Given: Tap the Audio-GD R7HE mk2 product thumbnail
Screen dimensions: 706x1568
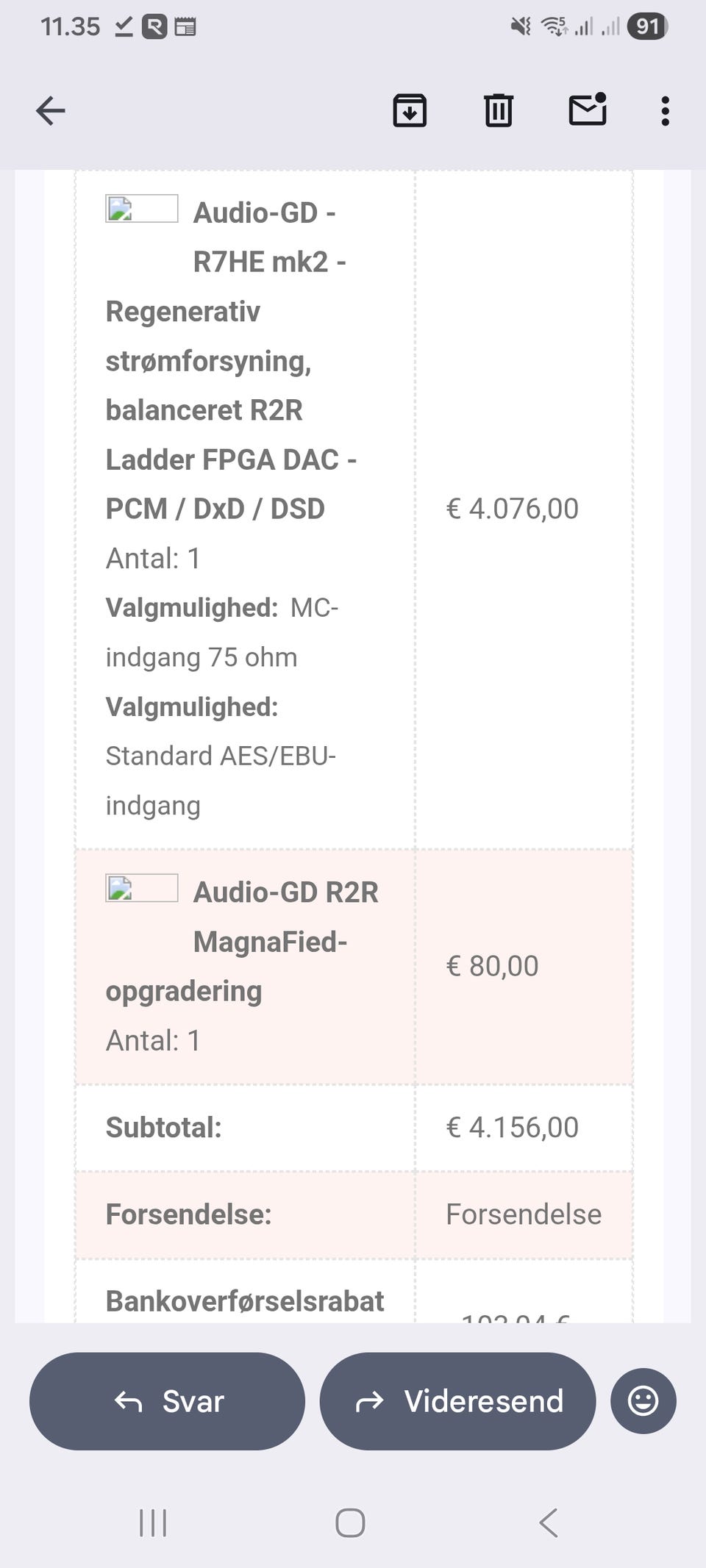Looking at the screenshot, I should pos(141,209).
